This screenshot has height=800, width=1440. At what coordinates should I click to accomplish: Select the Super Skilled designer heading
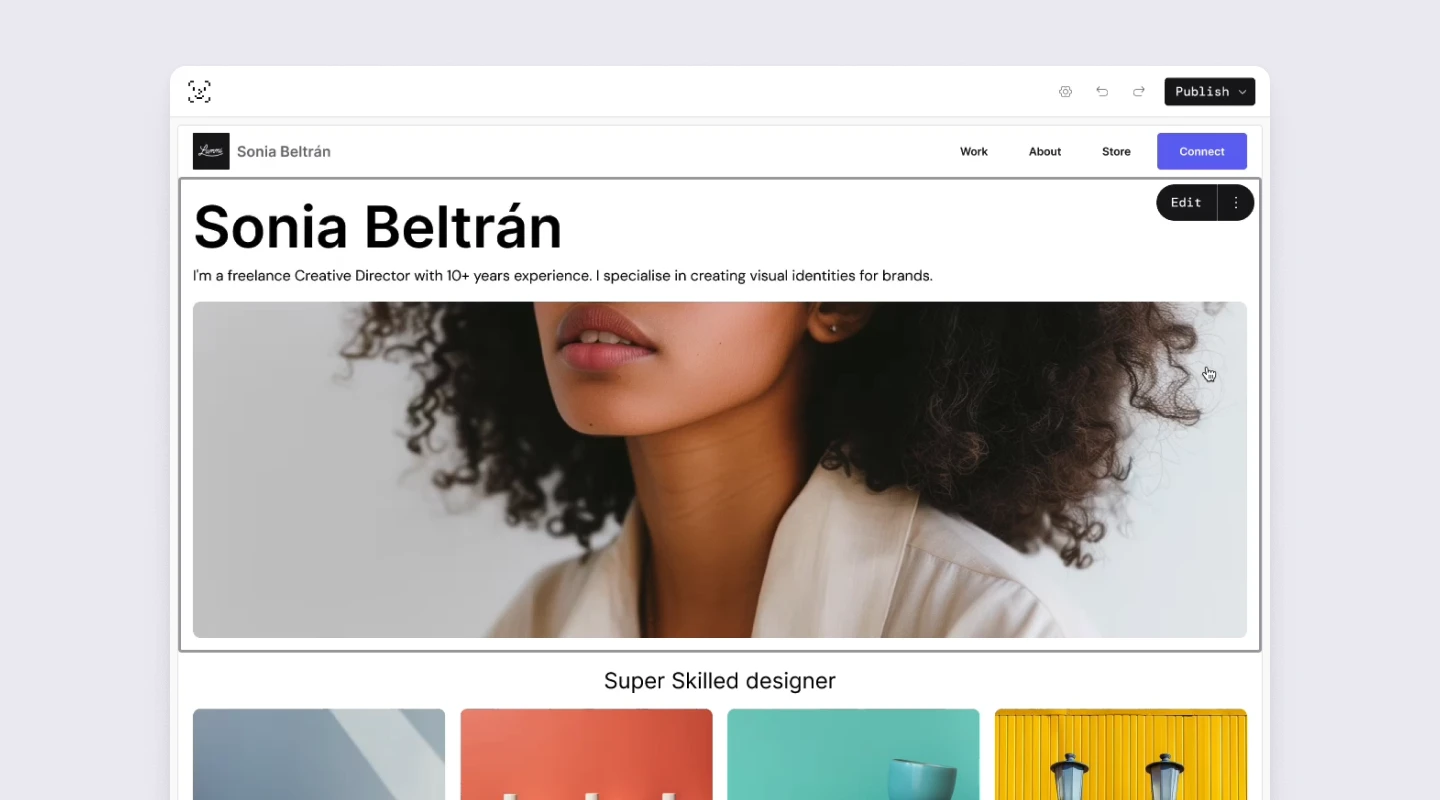coord(720,681)
